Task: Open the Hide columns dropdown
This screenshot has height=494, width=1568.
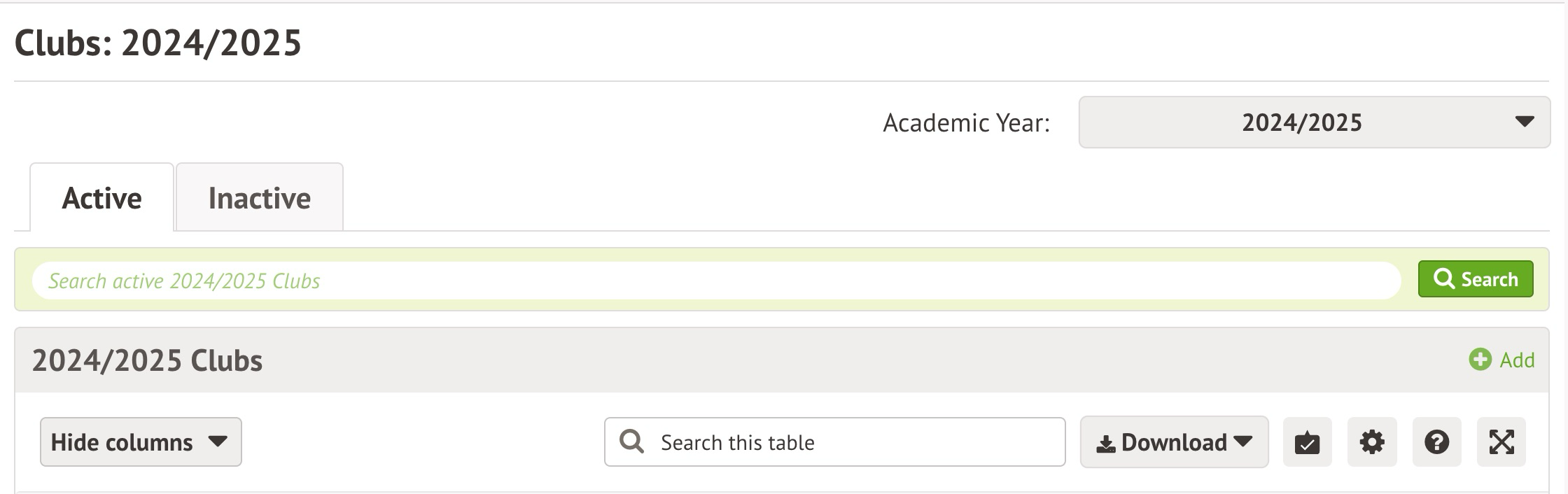Action: point(141,442)
